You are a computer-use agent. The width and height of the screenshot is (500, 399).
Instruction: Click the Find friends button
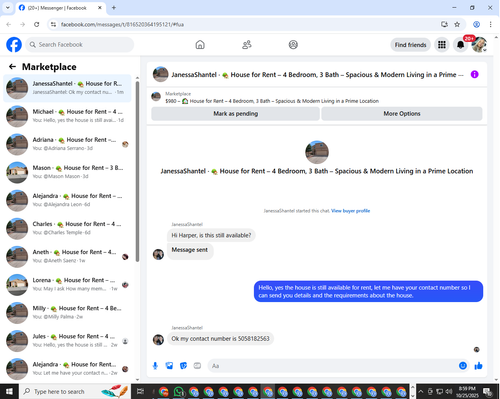(x=410, y=45)
